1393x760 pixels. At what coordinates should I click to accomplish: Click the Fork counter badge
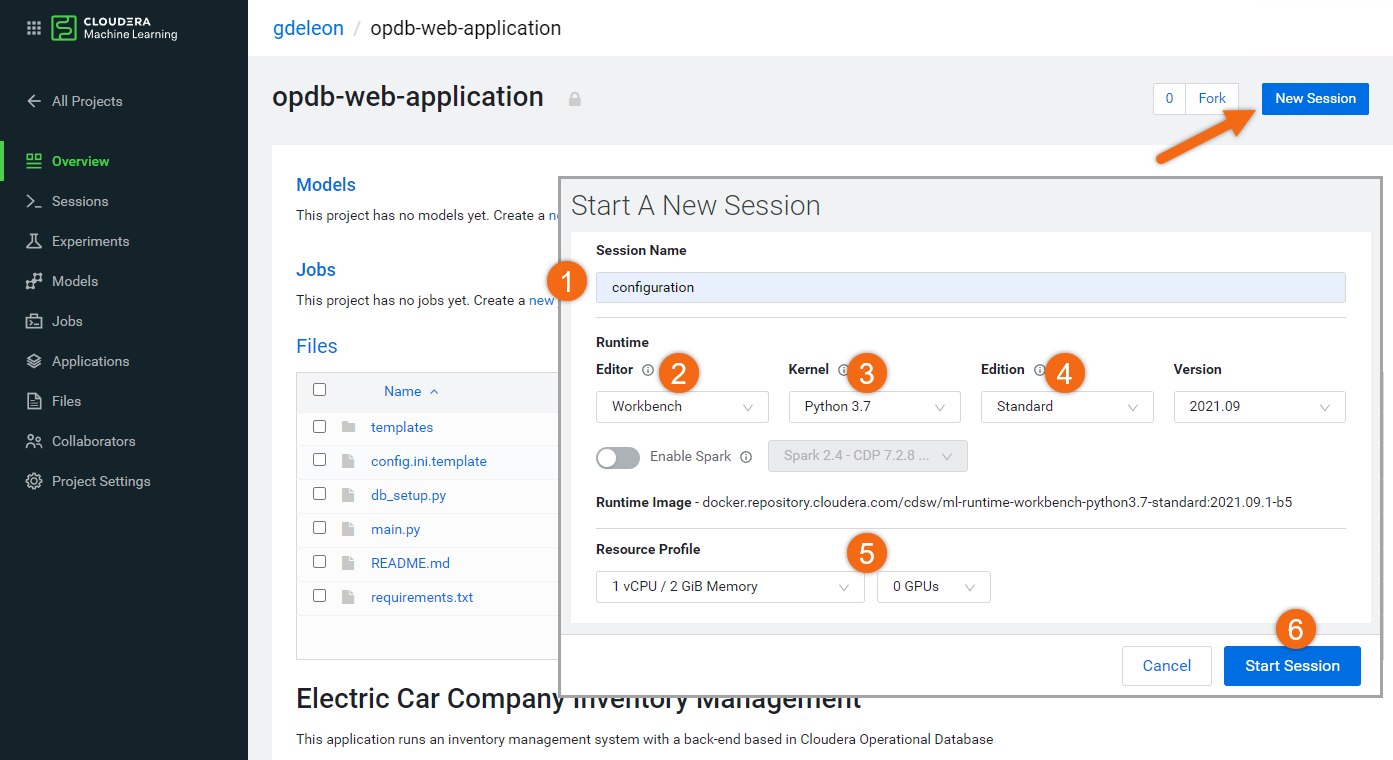[1168, 98]
